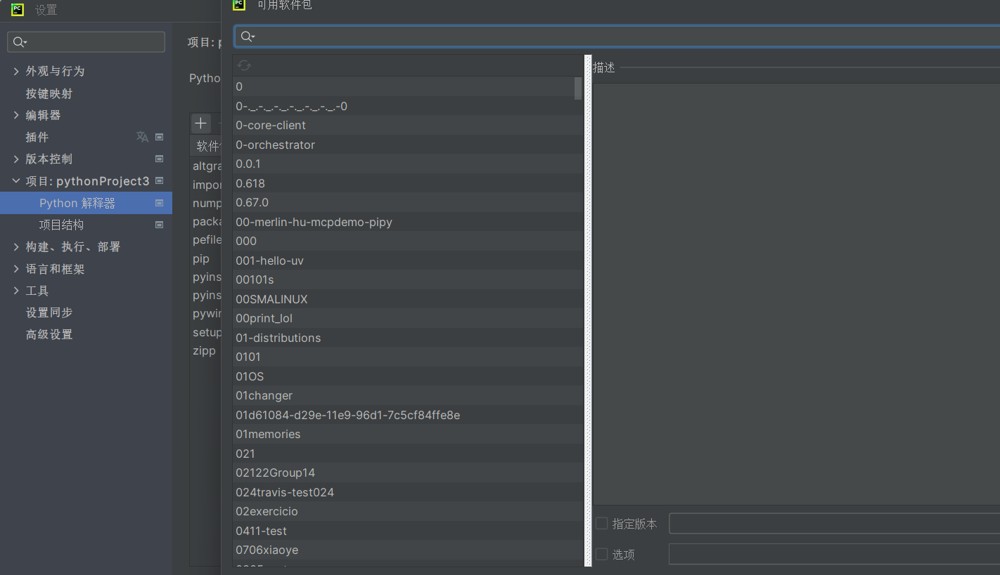Image resolution: width=1000 pixels, height=575 pixels.
Task: Click the project-level icon beside Python 解释器
Action: pyautogui.click(x=159, y=203)
